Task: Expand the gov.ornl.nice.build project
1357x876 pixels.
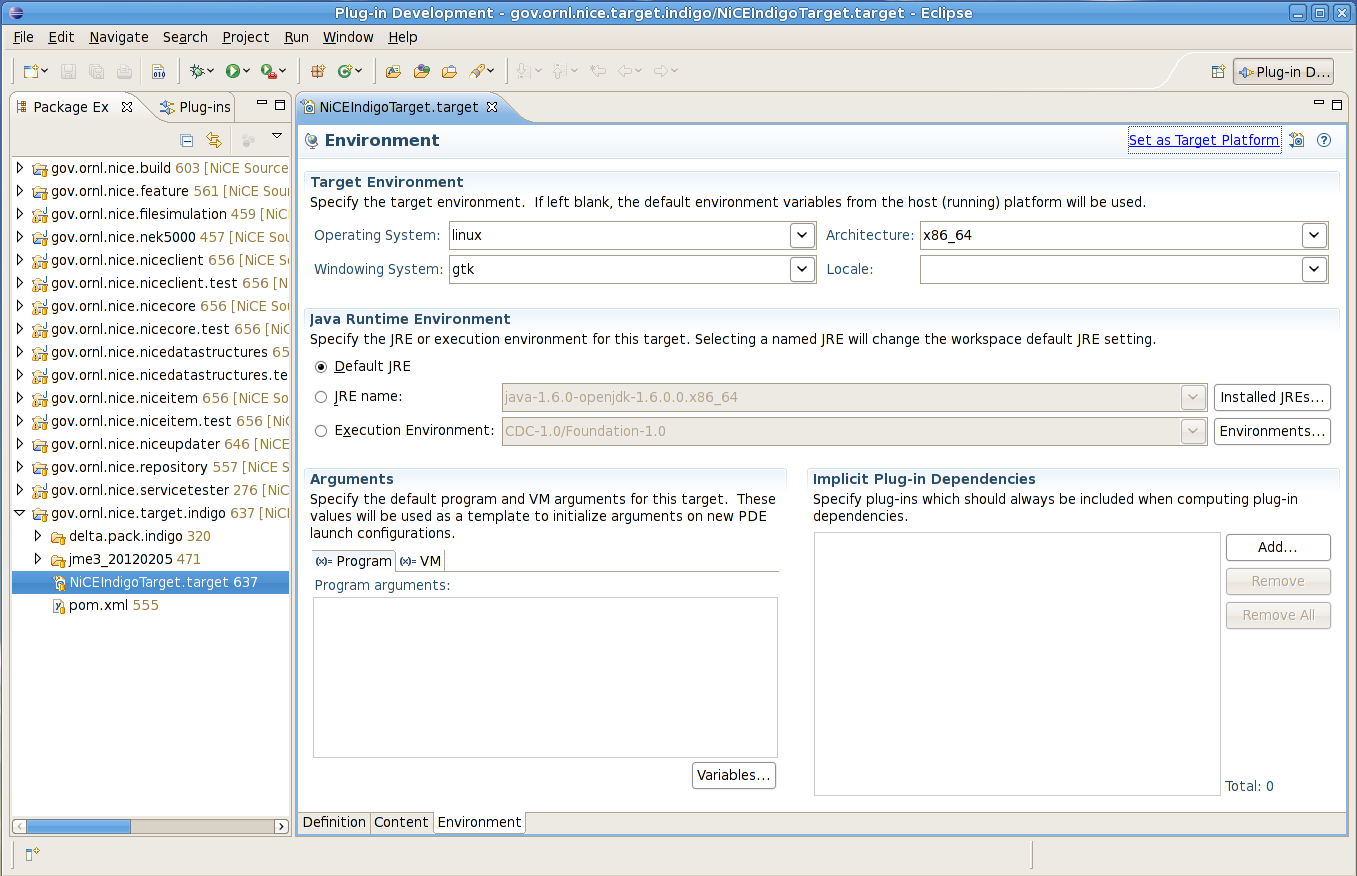Action: click(20, 168)
